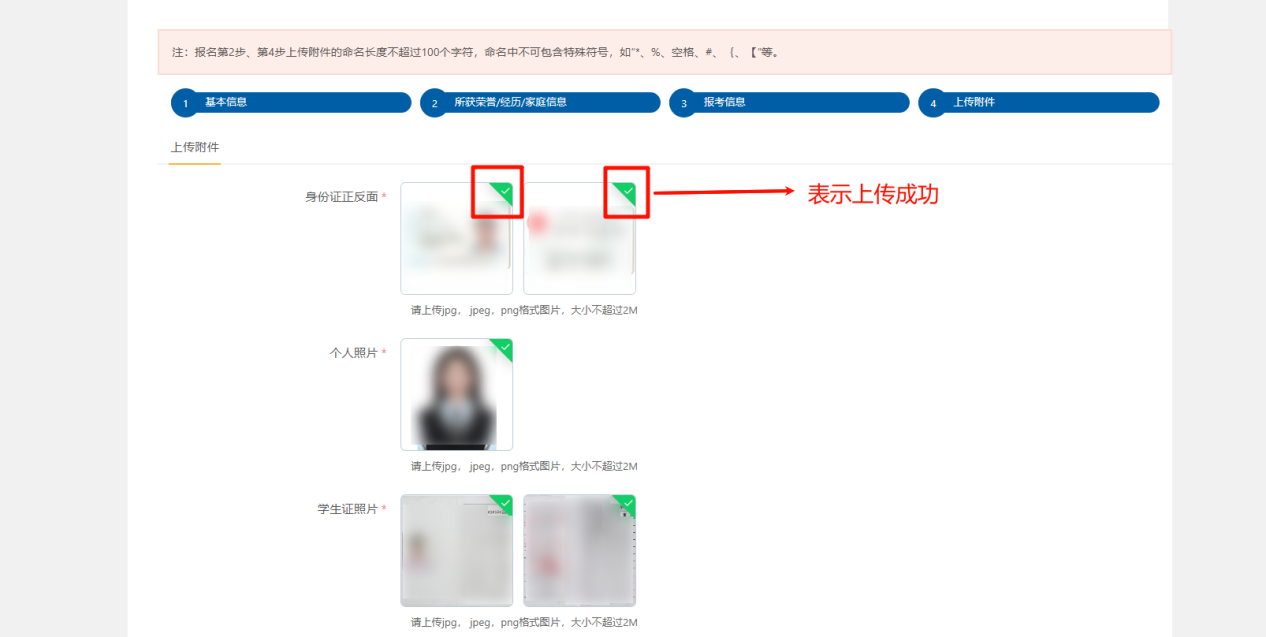Viewport: 1266px width, 637px height.
Task: Click the step 3 number circle
Action: 683,103
